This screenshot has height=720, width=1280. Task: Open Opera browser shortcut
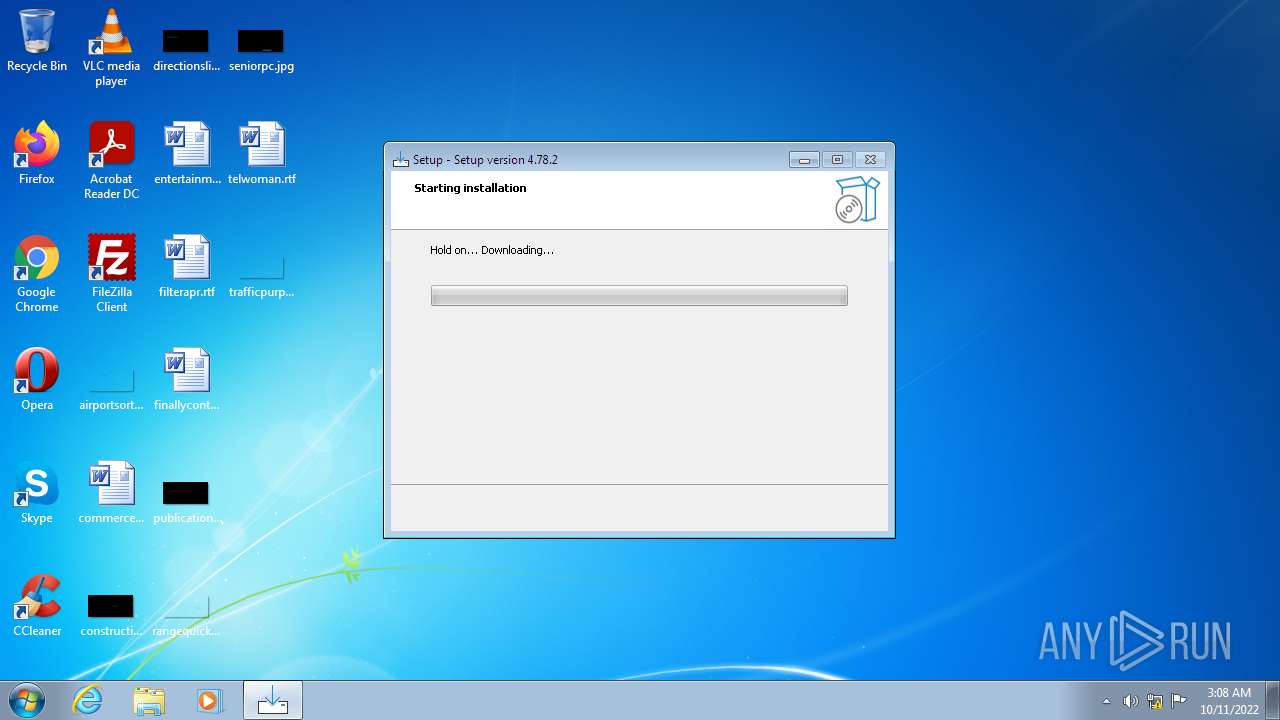[x=37, y=380]
